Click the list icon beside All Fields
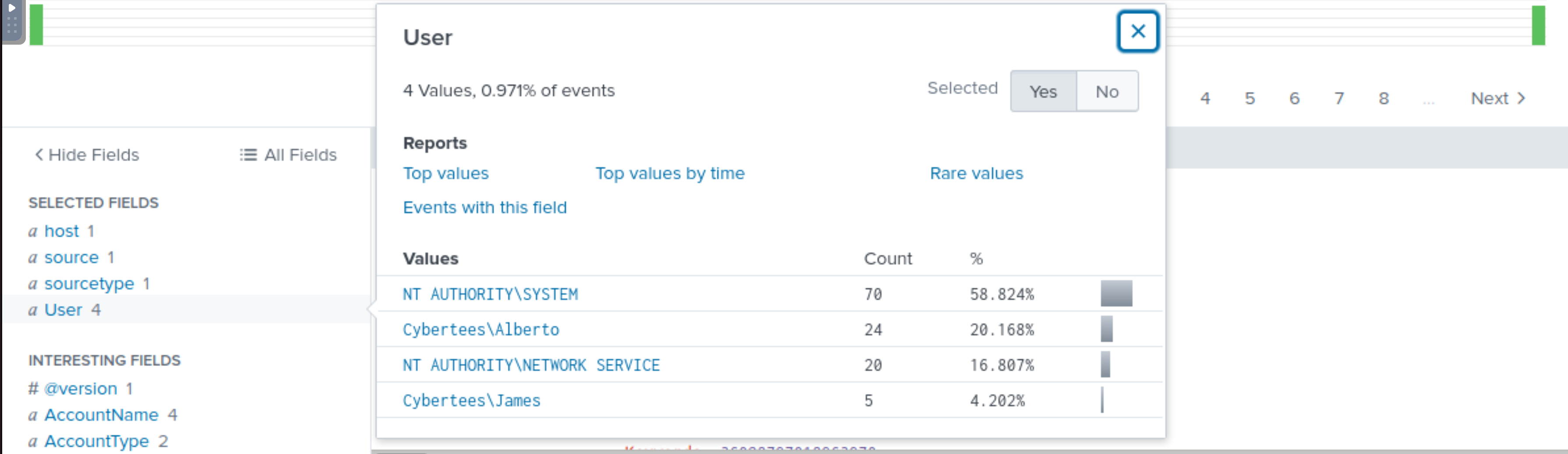This screenshot has height=454, width=1568. (x=248, y=155)
